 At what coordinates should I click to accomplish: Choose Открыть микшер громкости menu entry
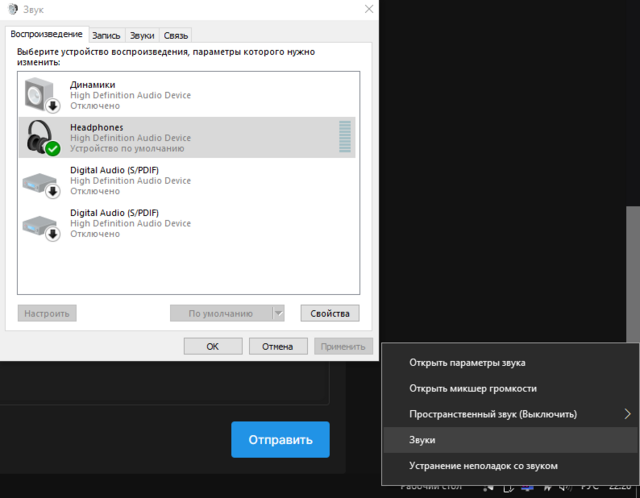click(472, 388)
